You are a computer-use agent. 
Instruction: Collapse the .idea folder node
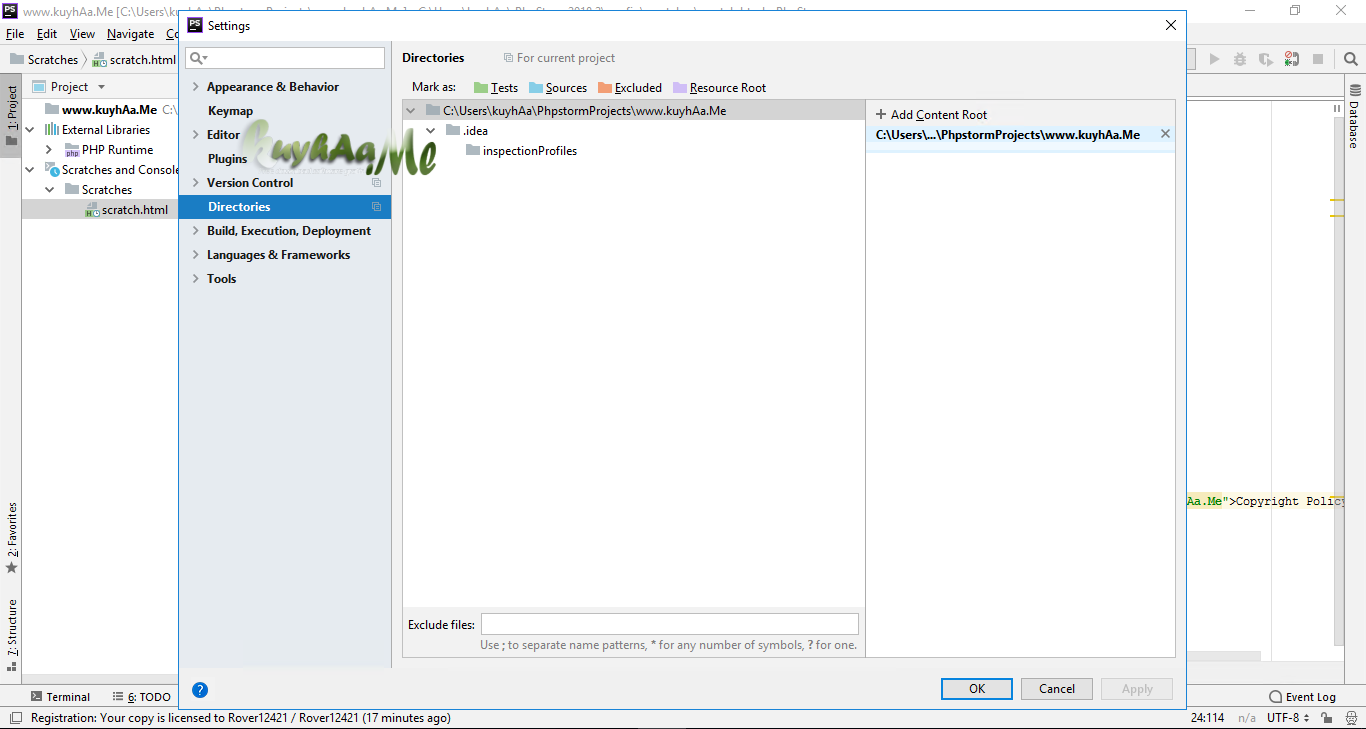431,131
